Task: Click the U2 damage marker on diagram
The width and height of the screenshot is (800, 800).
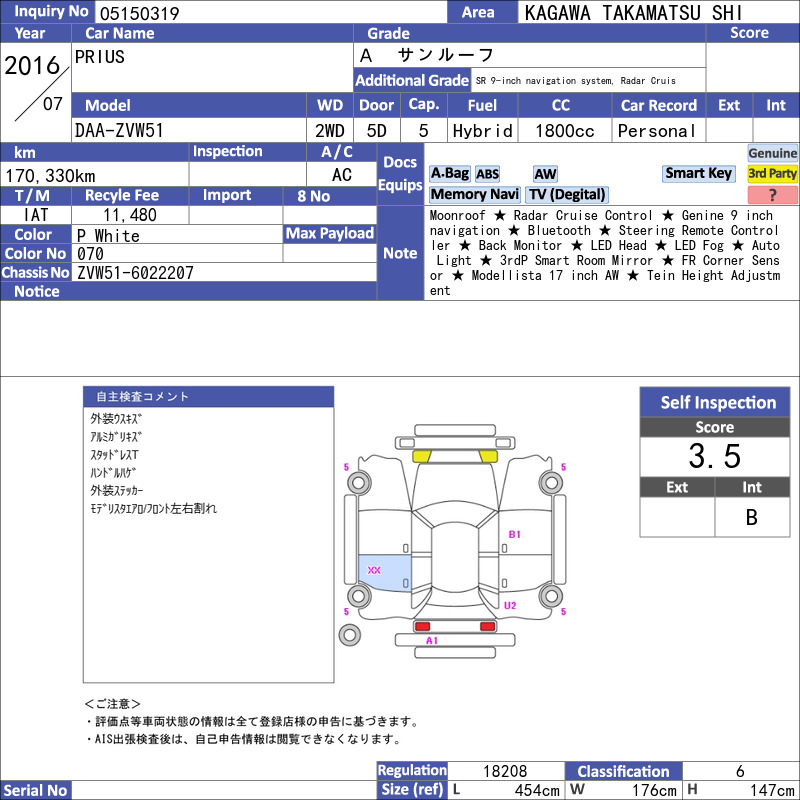Action: tap(510, 605)
